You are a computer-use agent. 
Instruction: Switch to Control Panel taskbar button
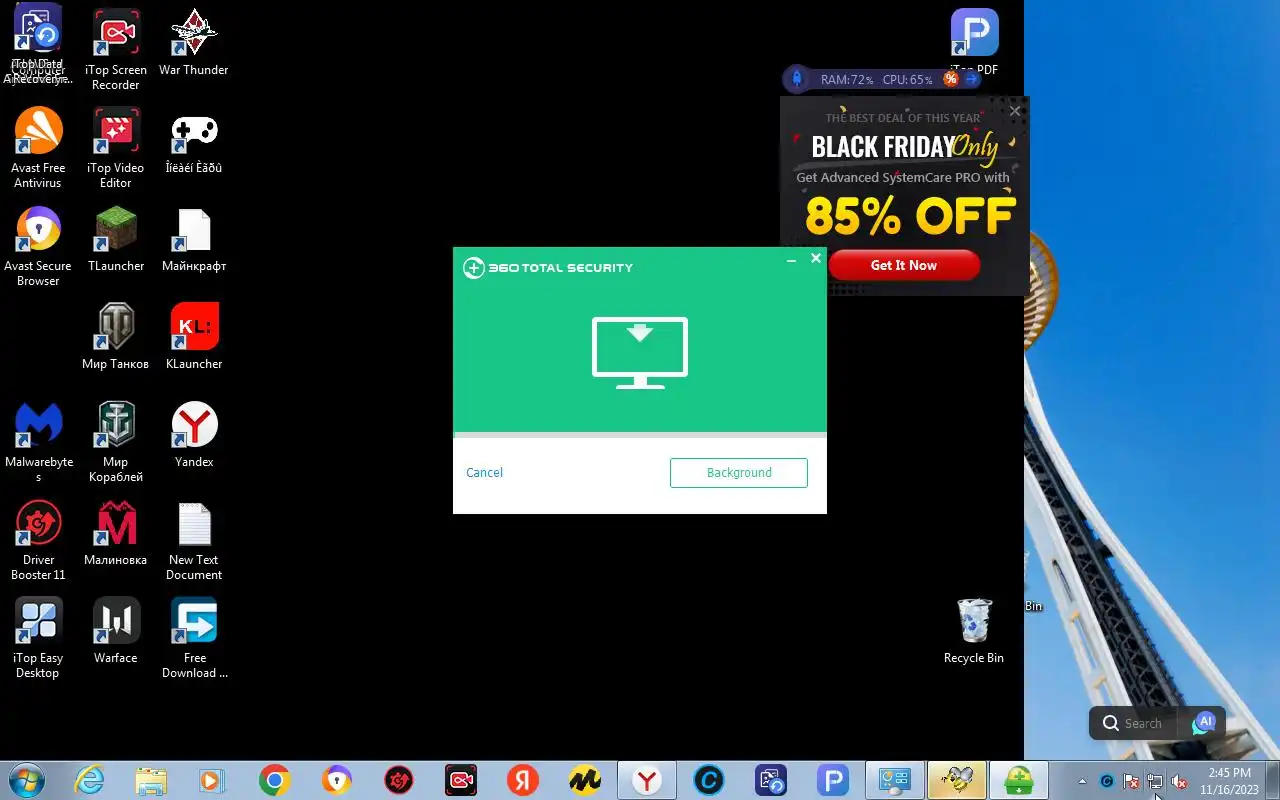[x=895, y=780]
